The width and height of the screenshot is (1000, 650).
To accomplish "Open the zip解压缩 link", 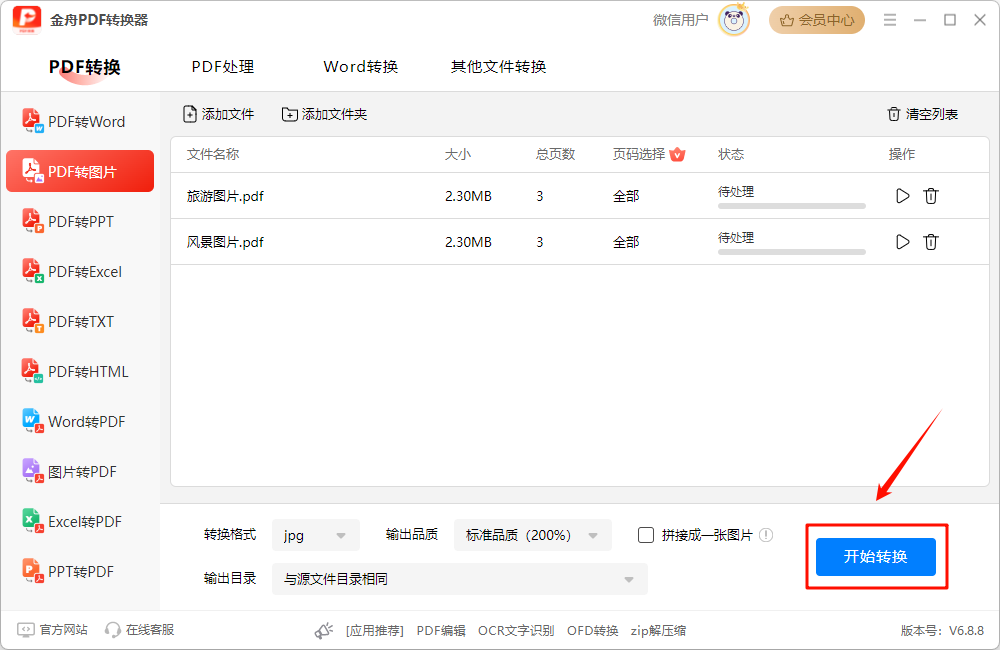I will [x=658, y=630].
